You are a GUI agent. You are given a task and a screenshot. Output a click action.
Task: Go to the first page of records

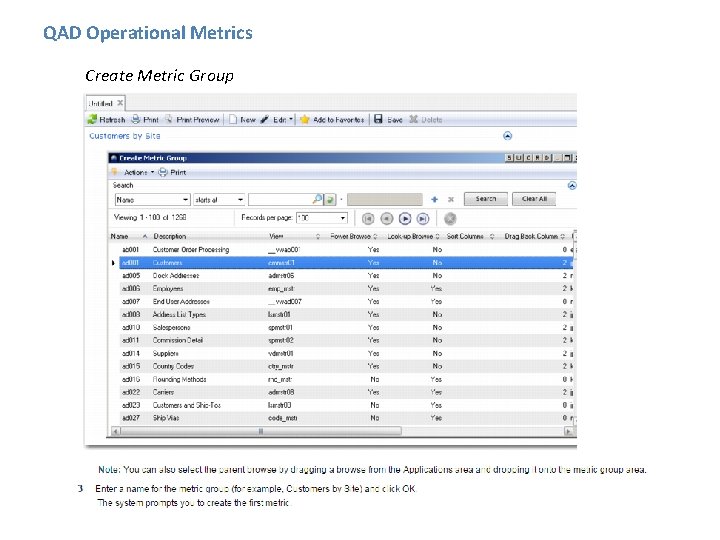click(x=368, y=219)
